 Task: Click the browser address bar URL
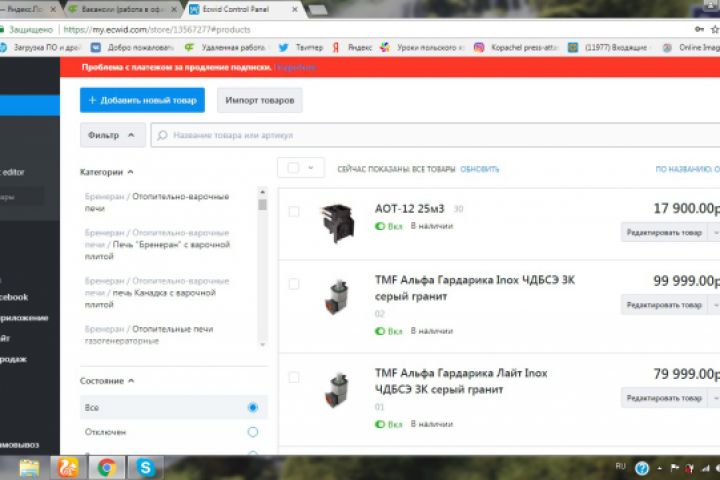[x=157, y=30]
